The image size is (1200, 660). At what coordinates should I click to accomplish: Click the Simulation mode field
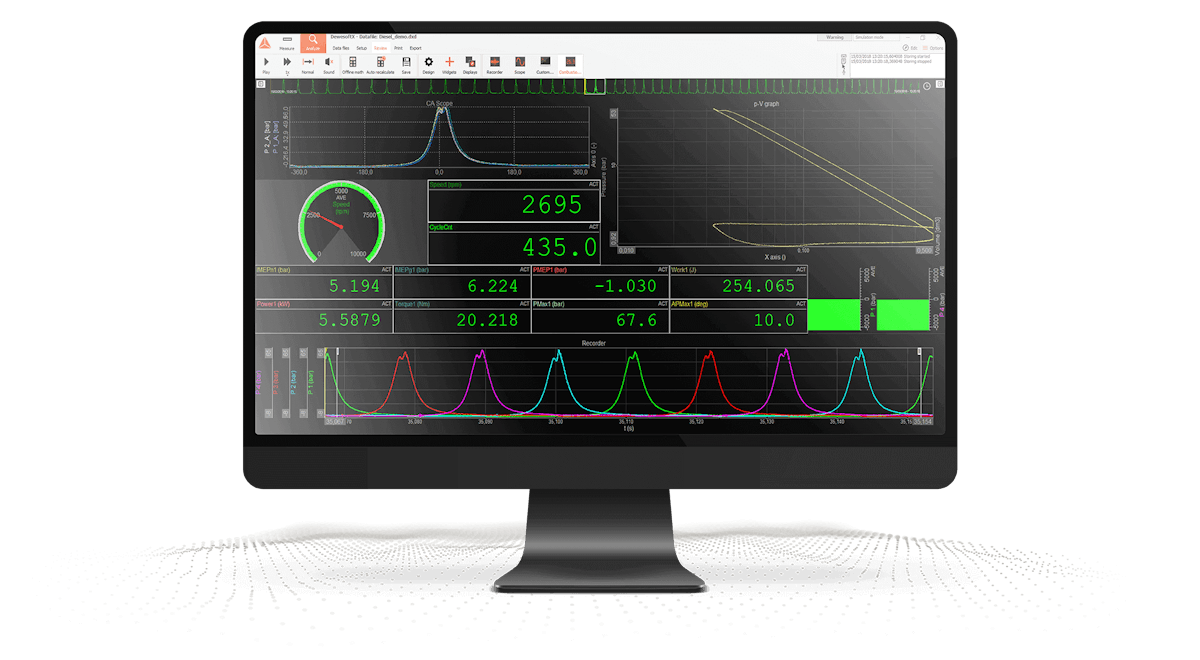pos(877,38)
